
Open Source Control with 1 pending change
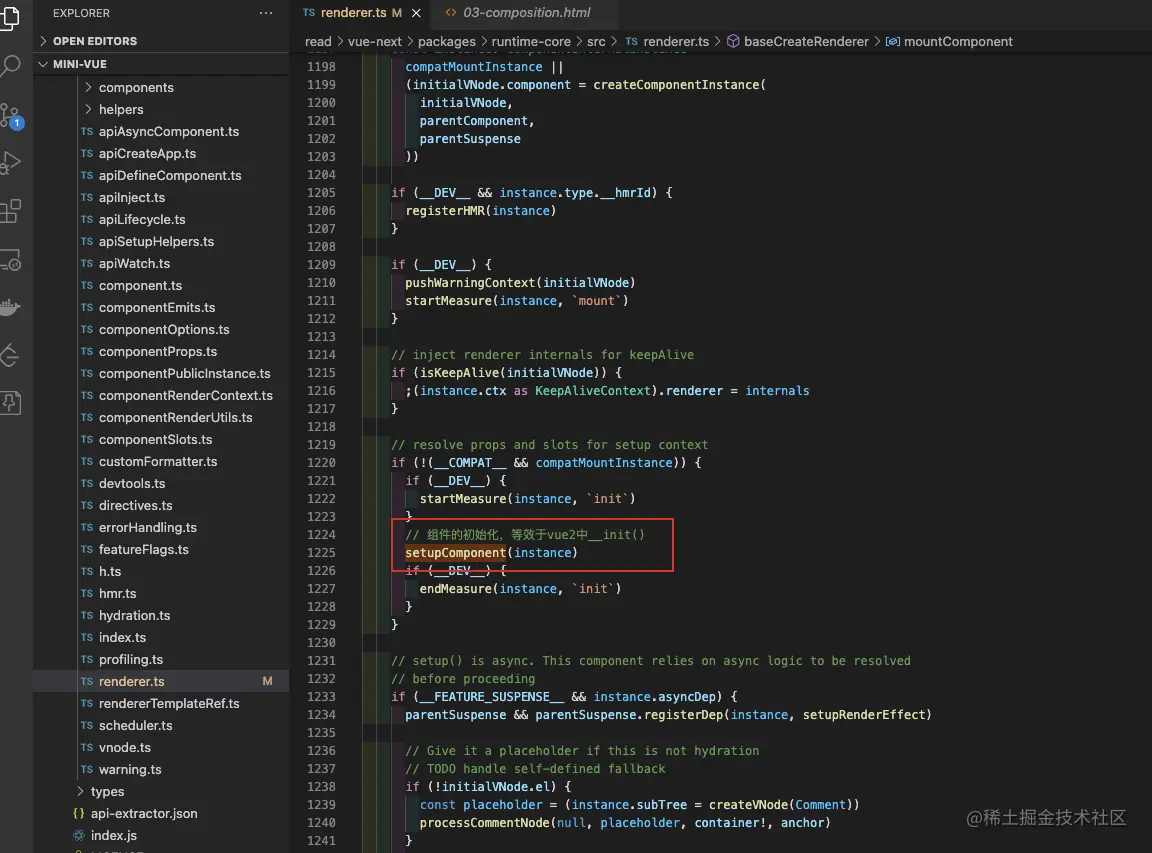(10, 114)
